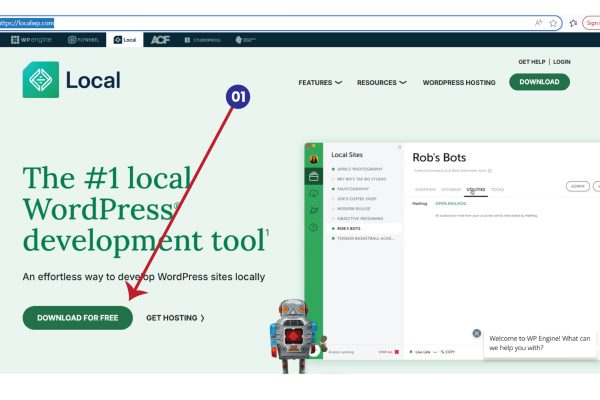
Task: Close the WP Engine chat popup
Action: point(476,333)
